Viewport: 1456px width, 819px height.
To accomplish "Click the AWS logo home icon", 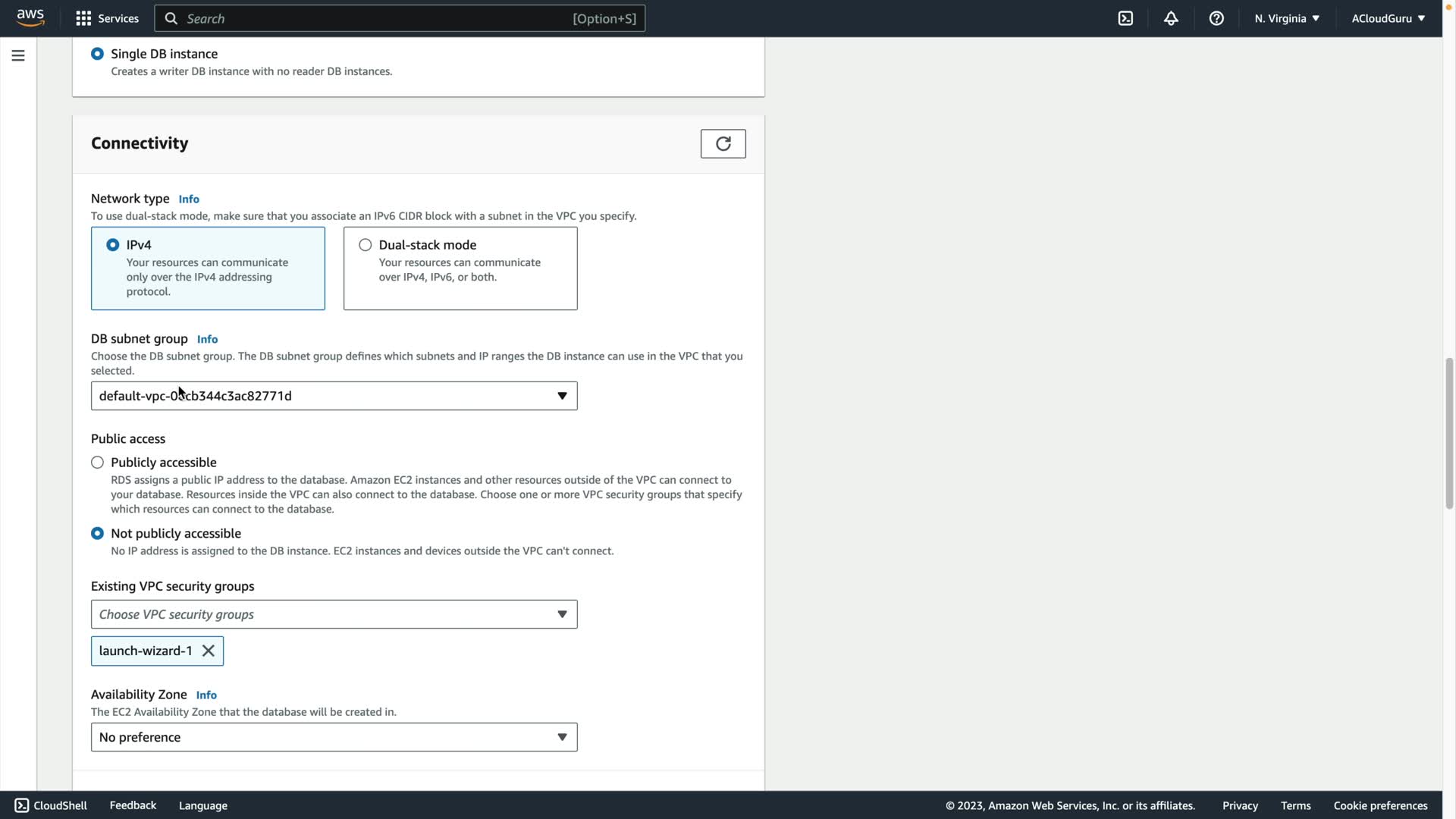I will pos(30,18).
